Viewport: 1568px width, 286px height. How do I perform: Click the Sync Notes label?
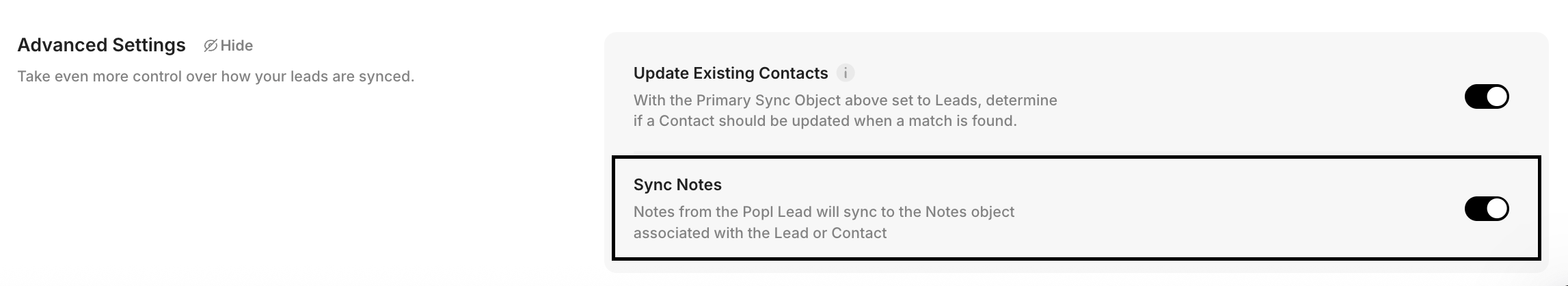coord(677,185)
